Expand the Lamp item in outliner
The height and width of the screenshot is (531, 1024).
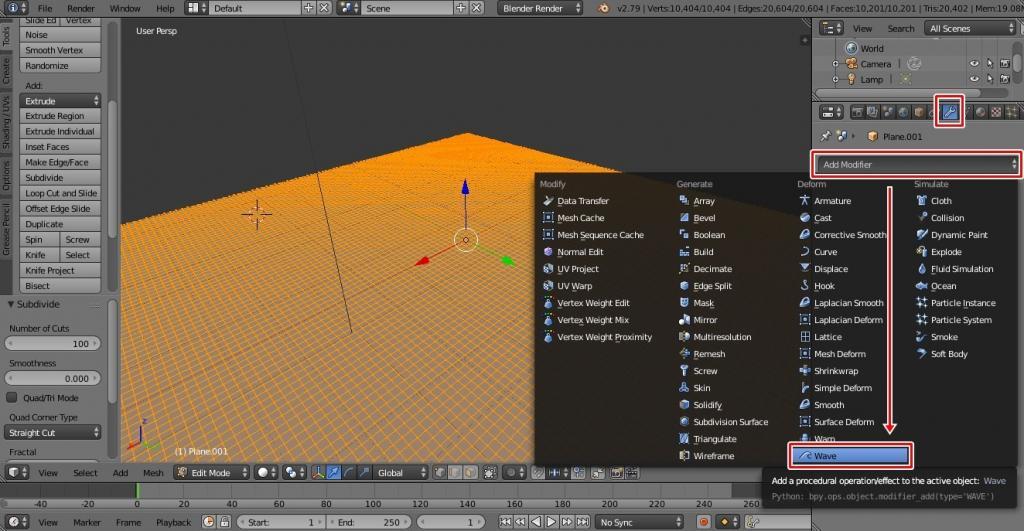pos(835,79)
